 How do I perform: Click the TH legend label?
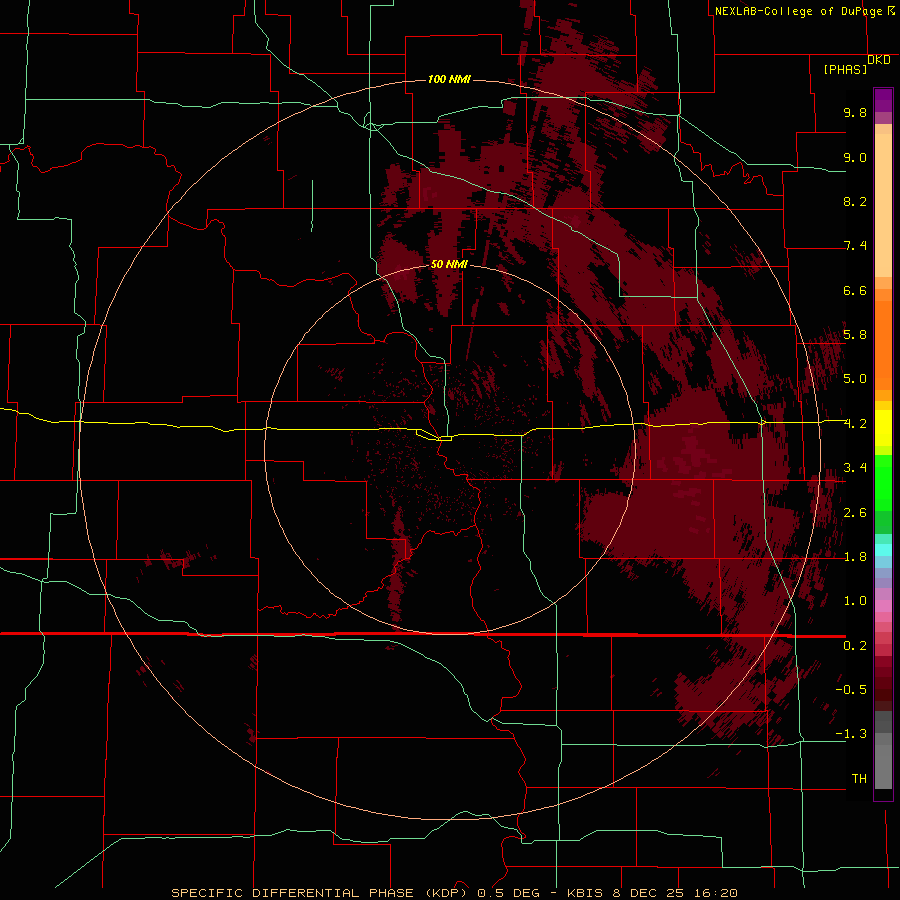coord(859,779)
